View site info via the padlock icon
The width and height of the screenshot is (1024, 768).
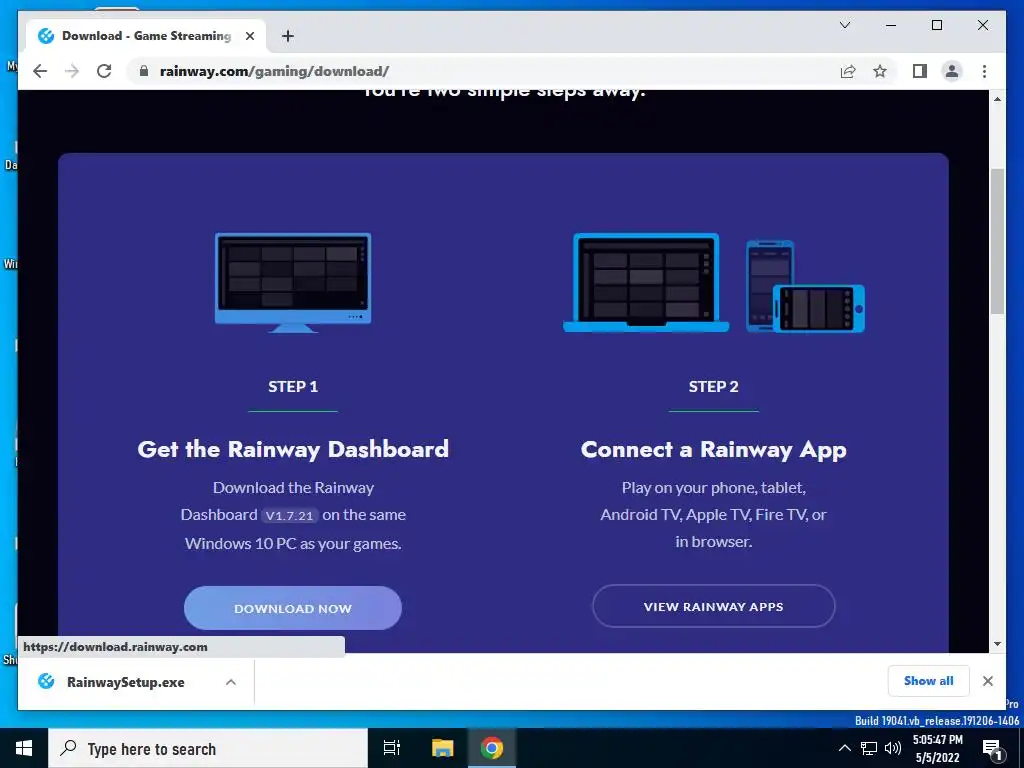144,71
